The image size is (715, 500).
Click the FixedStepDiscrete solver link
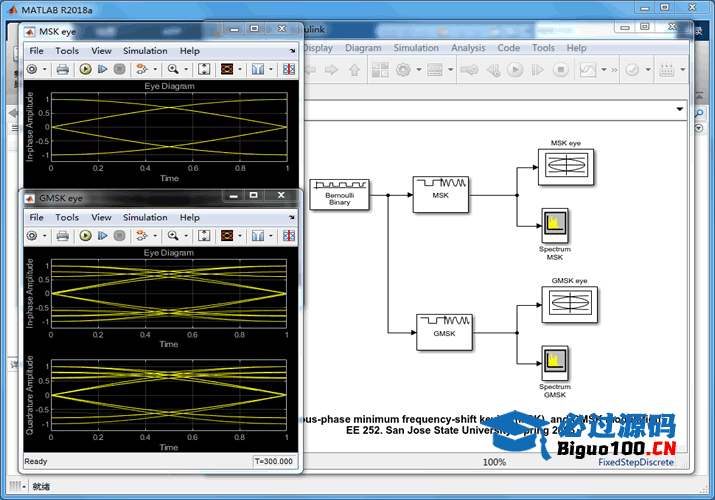click(636, 462)
